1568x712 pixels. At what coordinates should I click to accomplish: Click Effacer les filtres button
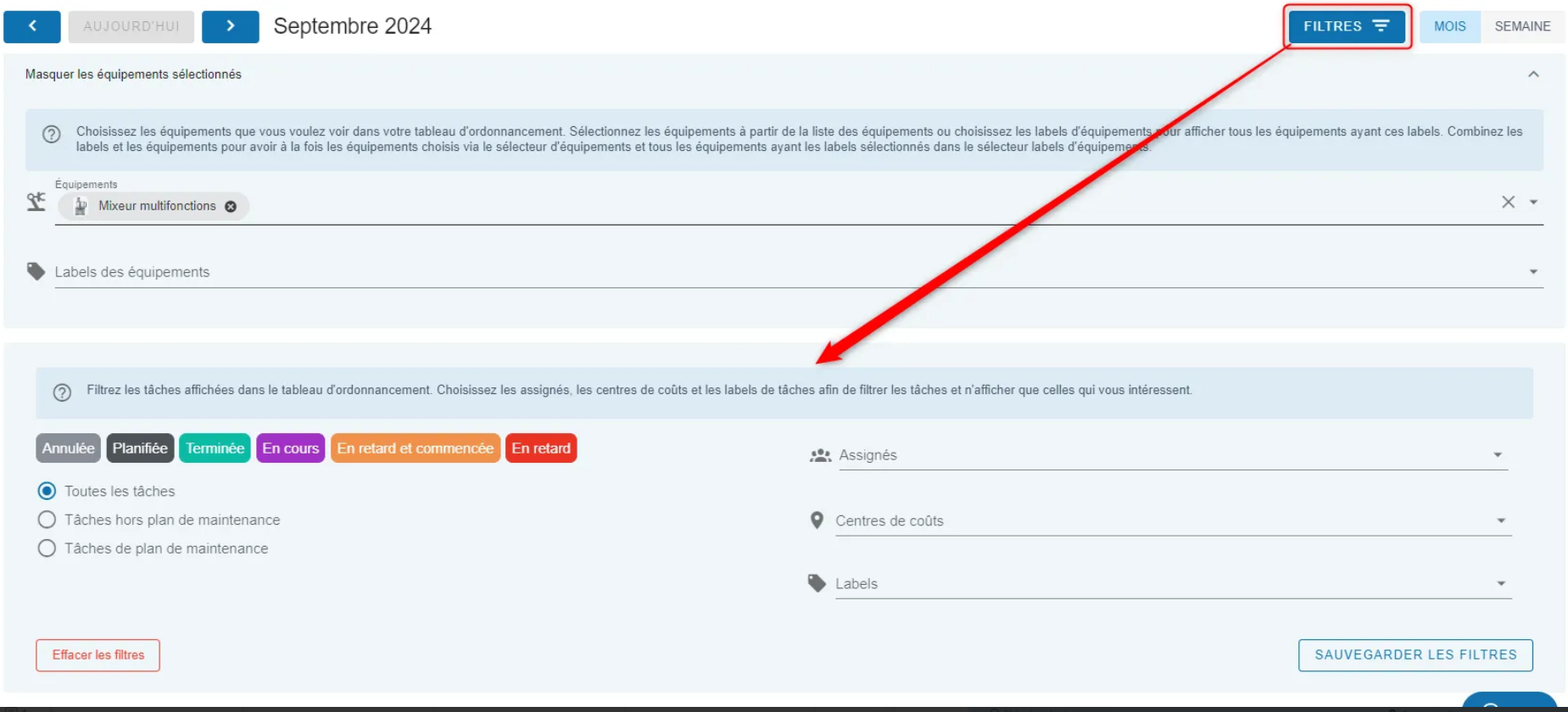[98, 655]
